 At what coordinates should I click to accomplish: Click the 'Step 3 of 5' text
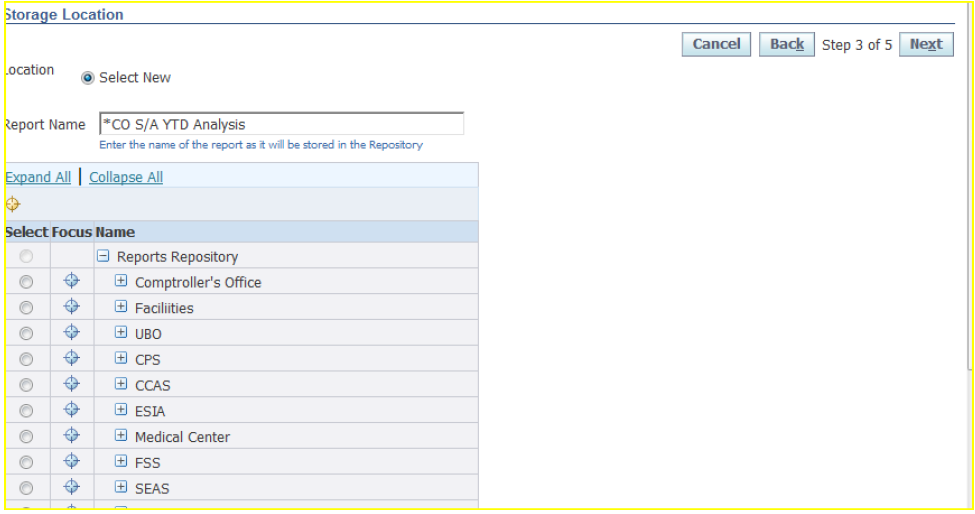point(857,45)
